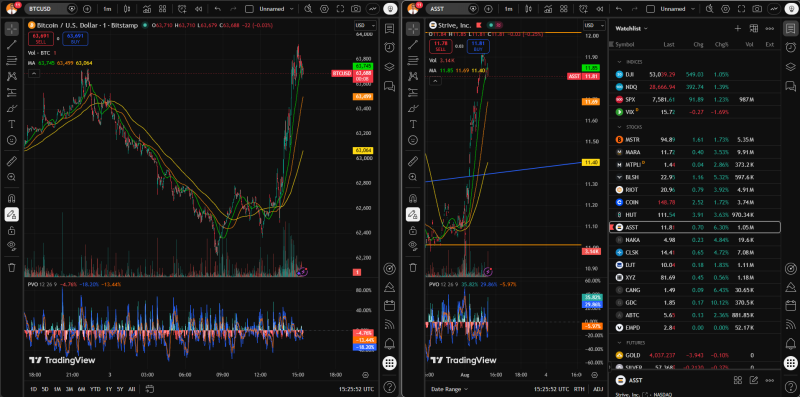This screenshot has height=397, width=800.
Task: Open notifications bell in ASST window sidebar
Action: pos(790,343)
